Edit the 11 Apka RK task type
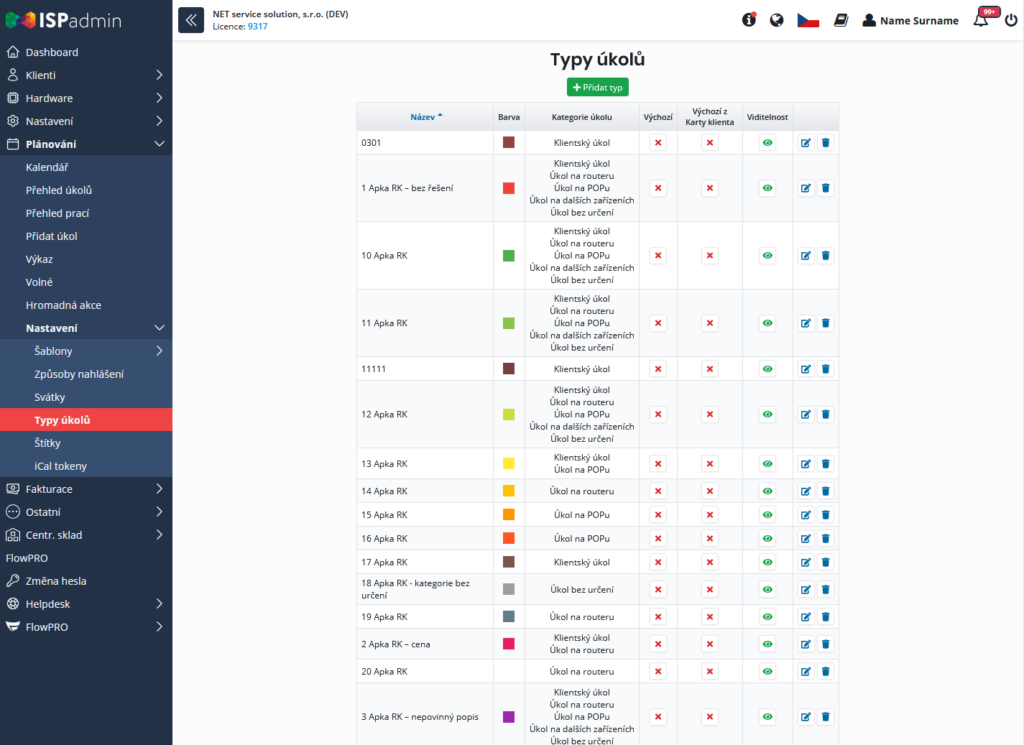Screen dimensions: 1024x745 pos(806,323)
